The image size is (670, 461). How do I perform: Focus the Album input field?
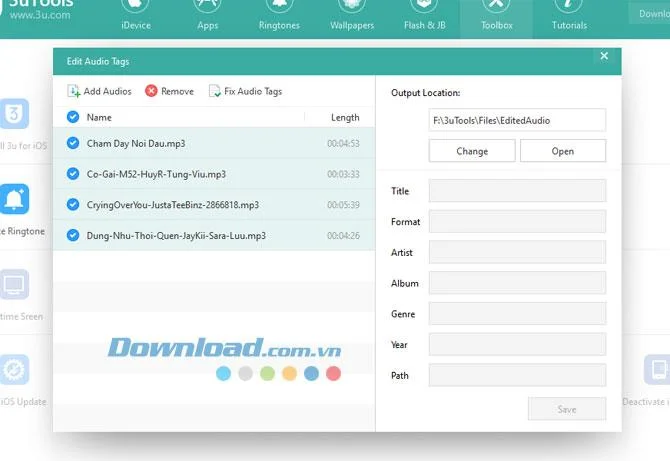point(517,283)
